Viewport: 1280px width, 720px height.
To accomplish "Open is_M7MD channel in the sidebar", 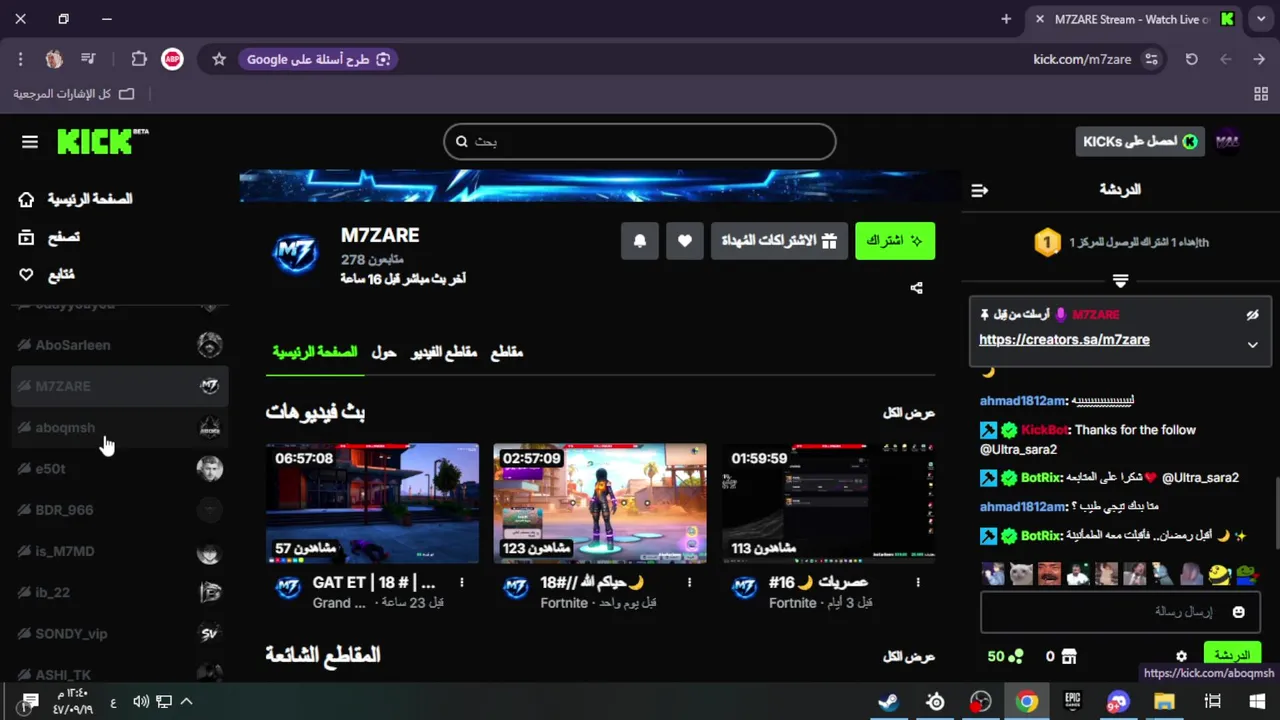I will [120, 551].
